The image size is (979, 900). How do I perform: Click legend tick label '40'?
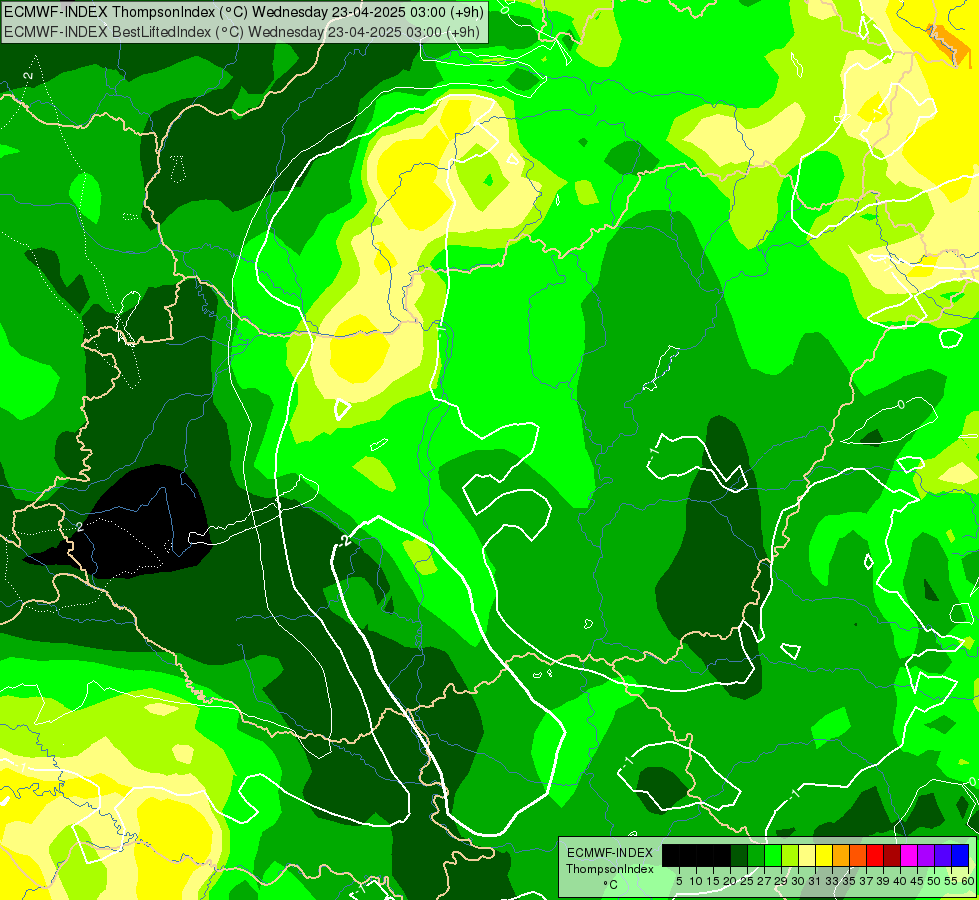(x=900, y=881)
